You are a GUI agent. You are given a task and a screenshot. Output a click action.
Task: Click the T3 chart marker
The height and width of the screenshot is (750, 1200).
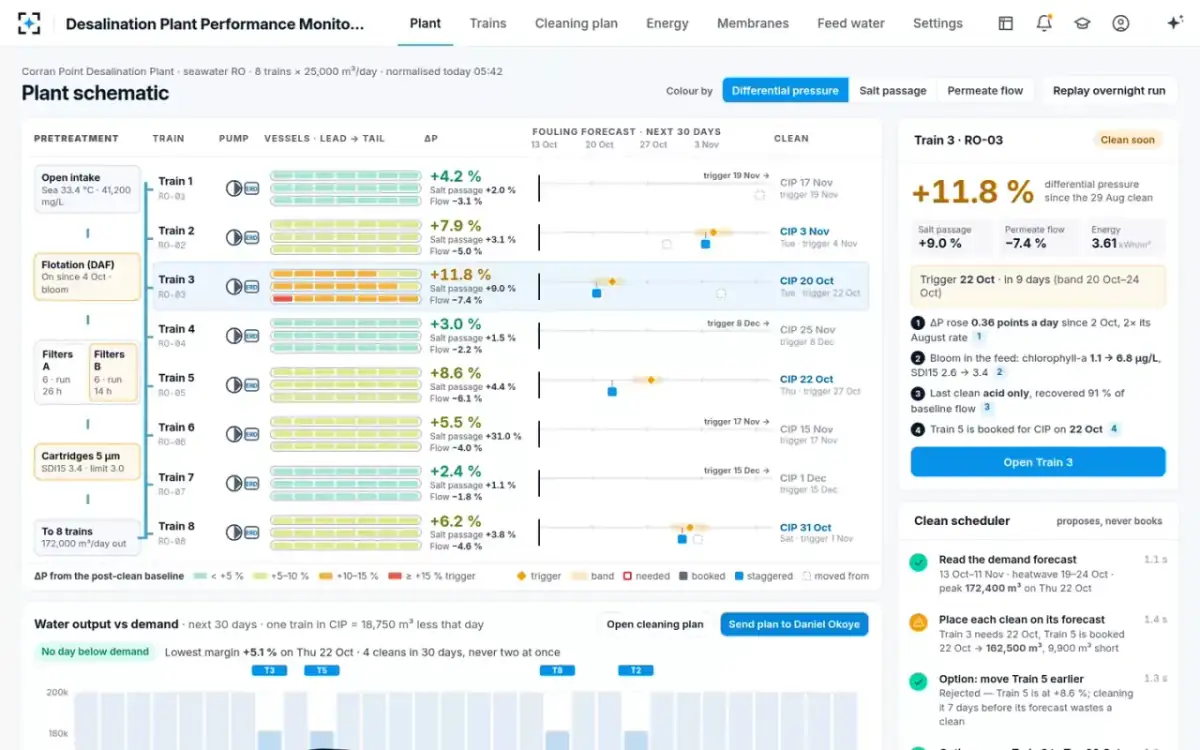[x=270, y=671]
